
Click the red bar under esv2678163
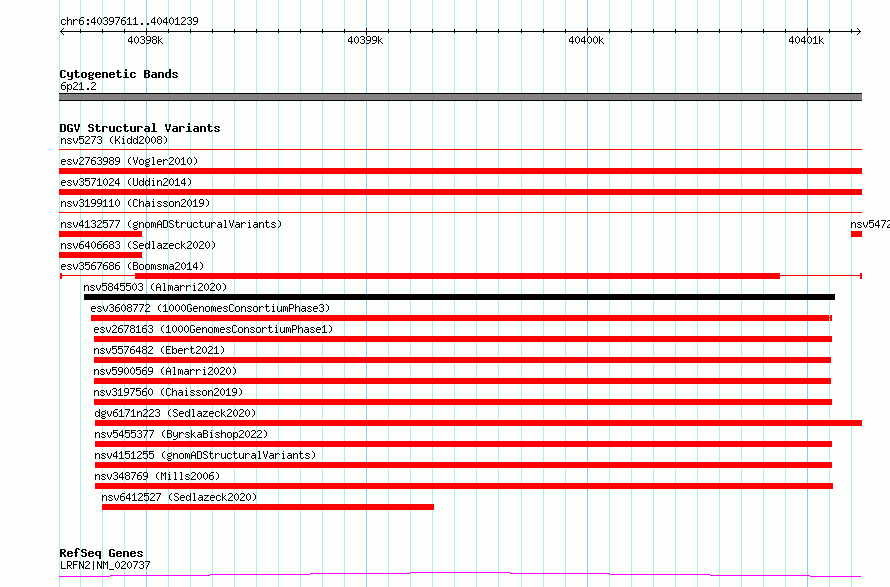coord(463,339)
